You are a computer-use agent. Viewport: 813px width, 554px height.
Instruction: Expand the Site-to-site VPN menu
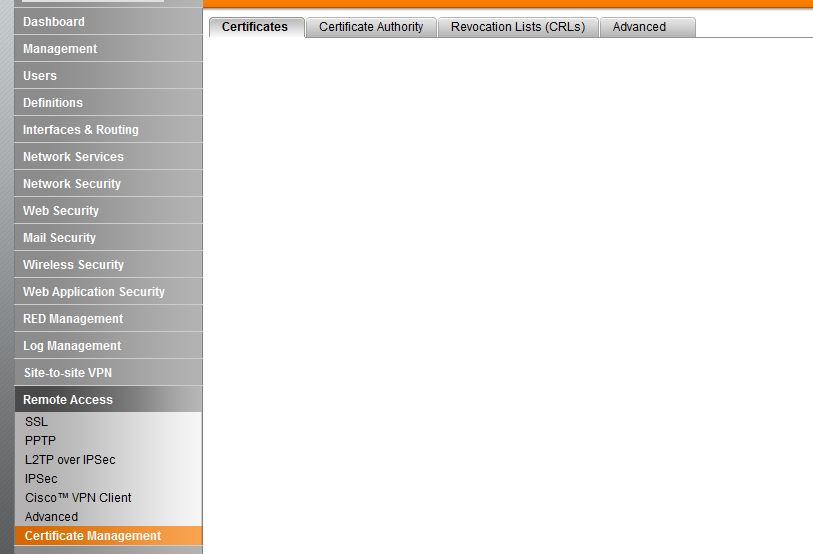point(67,373)
